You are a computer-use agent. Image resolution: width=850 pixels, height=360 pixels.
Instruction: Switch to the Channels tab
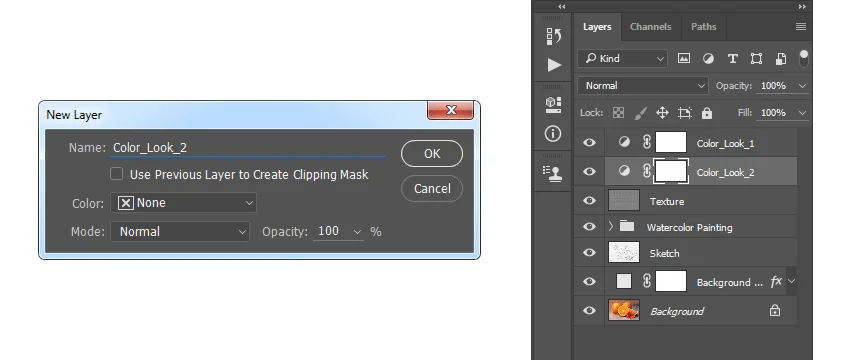(x=651, y=27)
